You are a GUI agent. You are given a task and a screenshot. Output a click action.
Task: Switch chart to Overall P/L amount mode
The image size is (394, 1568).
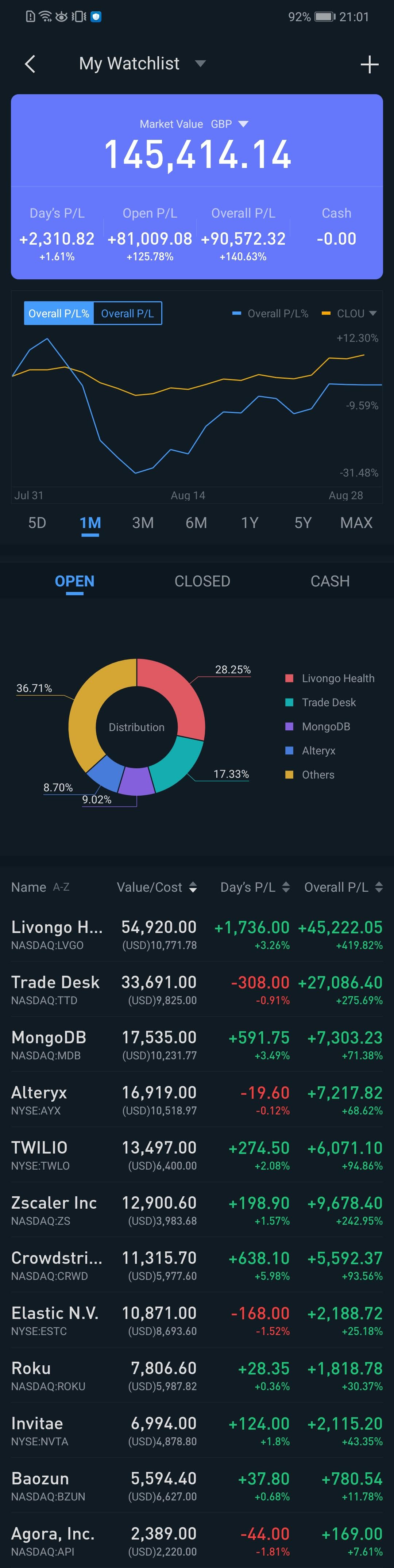tap(128, 313)
